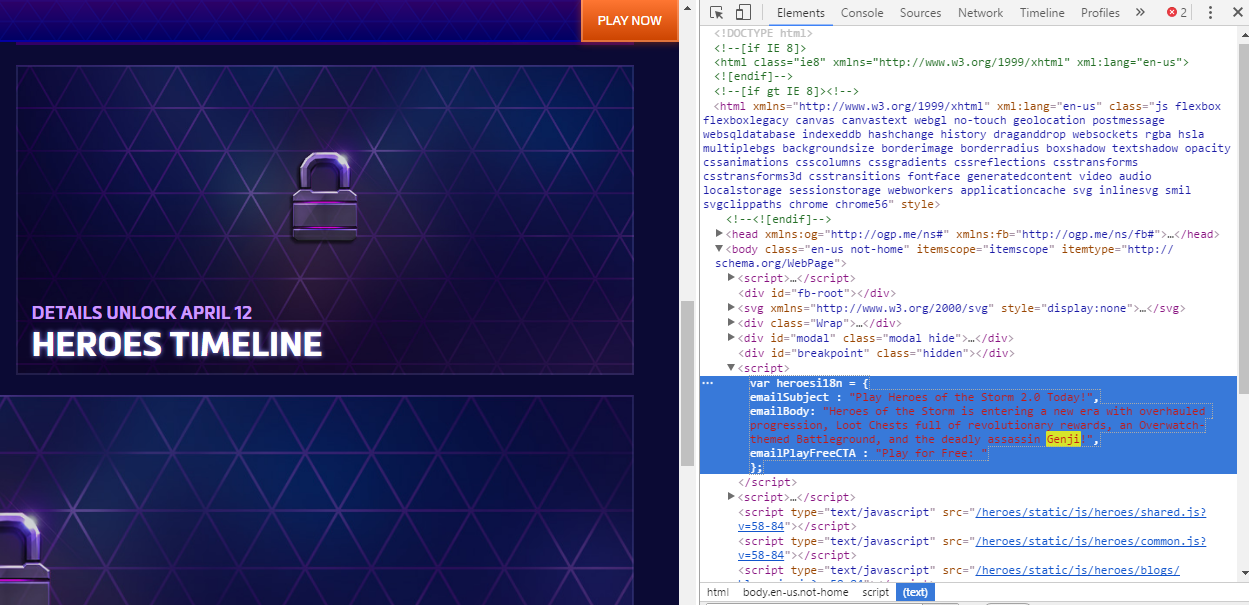Open the heroes/blogs script link
The width and height of the screenshot is (1249, 605).
(x=1077, y=570)
